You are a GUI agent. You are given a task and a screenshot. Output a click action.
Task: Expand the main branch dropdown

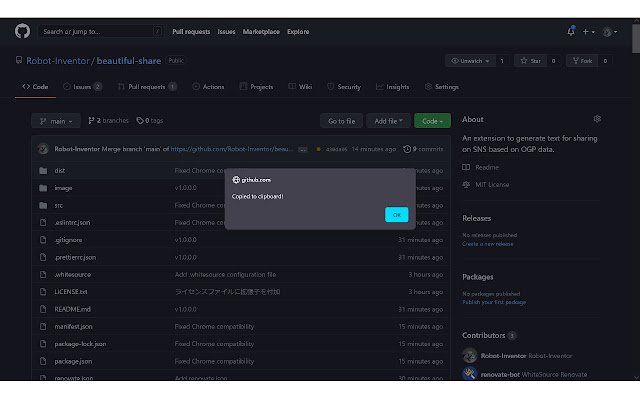pos(56,121)
